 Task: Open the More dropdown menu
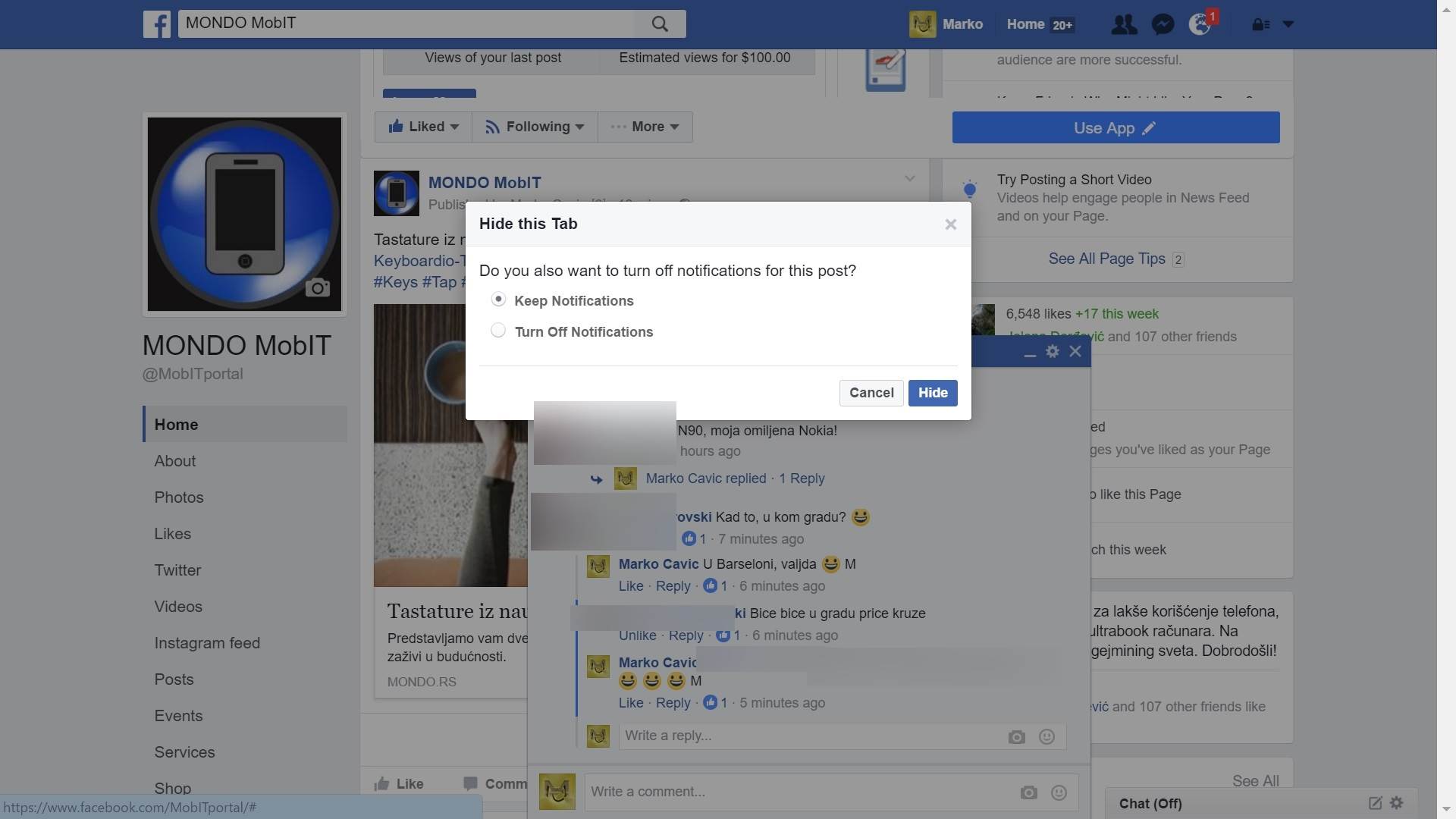[x=645, y=127]
